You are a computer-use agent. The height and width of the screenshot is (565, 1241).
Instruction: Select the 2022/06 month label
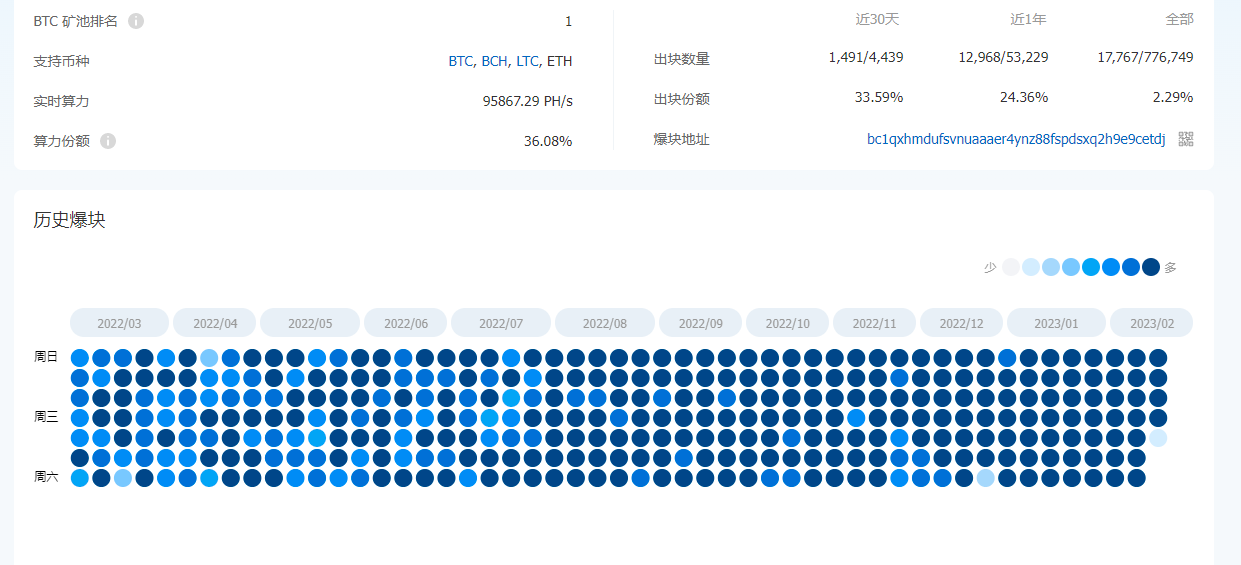(406, 323)
